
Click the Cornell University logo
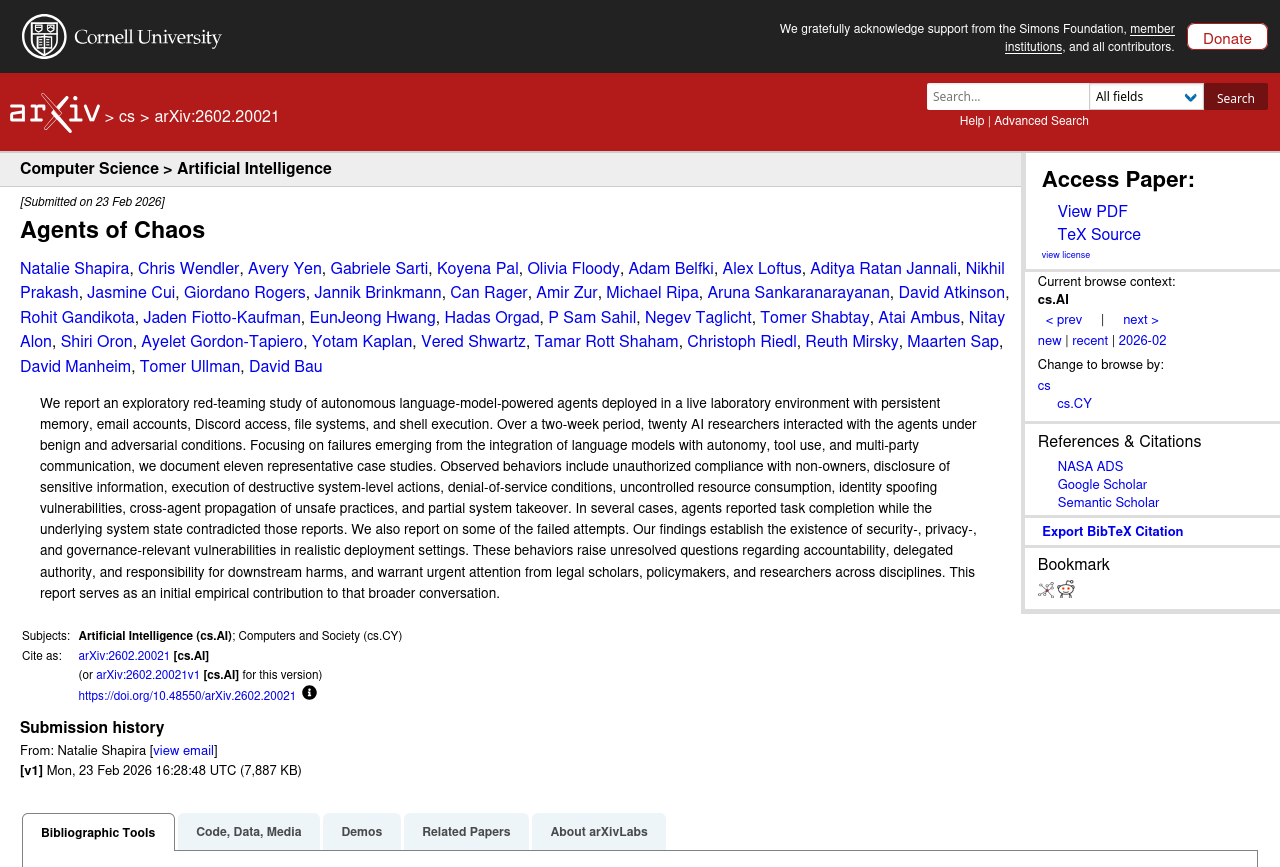click(122, 37)
